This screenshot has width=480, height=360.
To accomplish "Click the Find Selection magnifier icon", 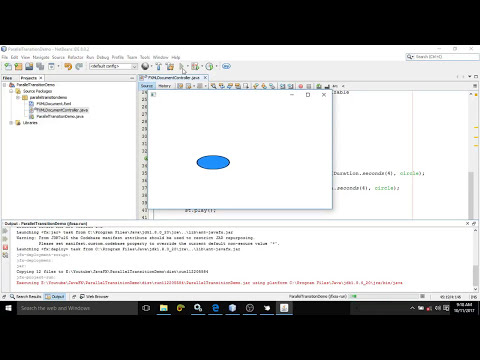I will point(213,86).
